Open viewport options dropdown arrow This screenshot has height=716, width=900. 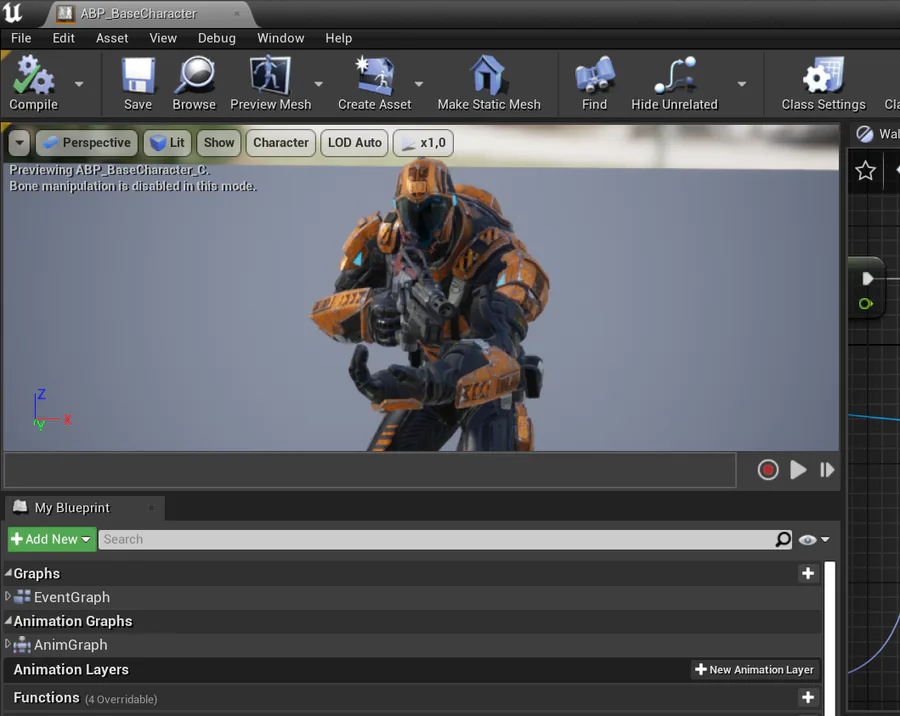click(19, 143)
